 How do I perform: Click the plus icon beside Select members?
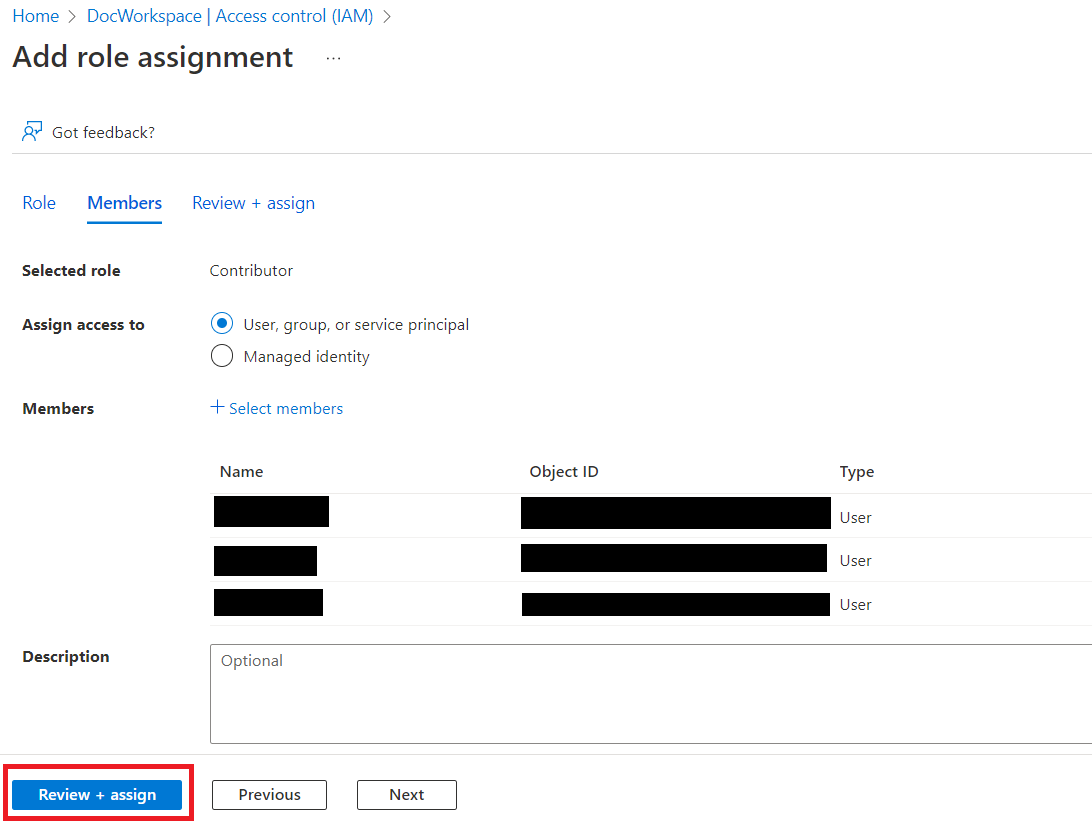point(216,407)
